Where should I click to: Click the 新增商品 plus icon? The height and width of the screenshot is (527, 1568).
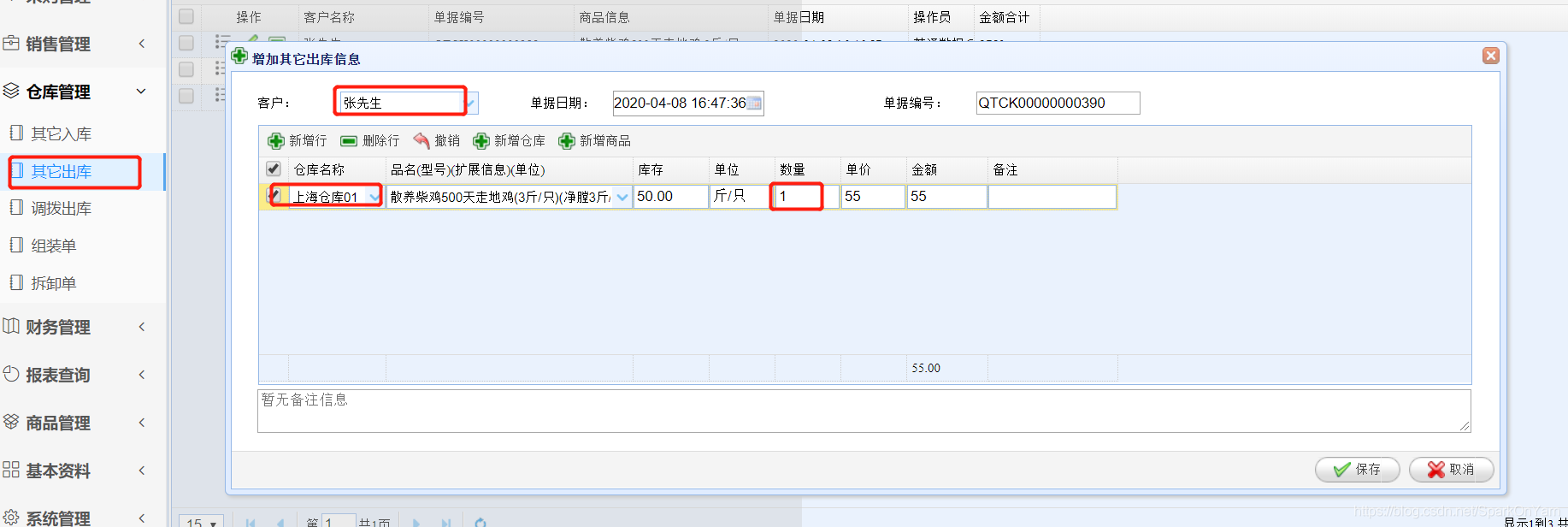567,141
